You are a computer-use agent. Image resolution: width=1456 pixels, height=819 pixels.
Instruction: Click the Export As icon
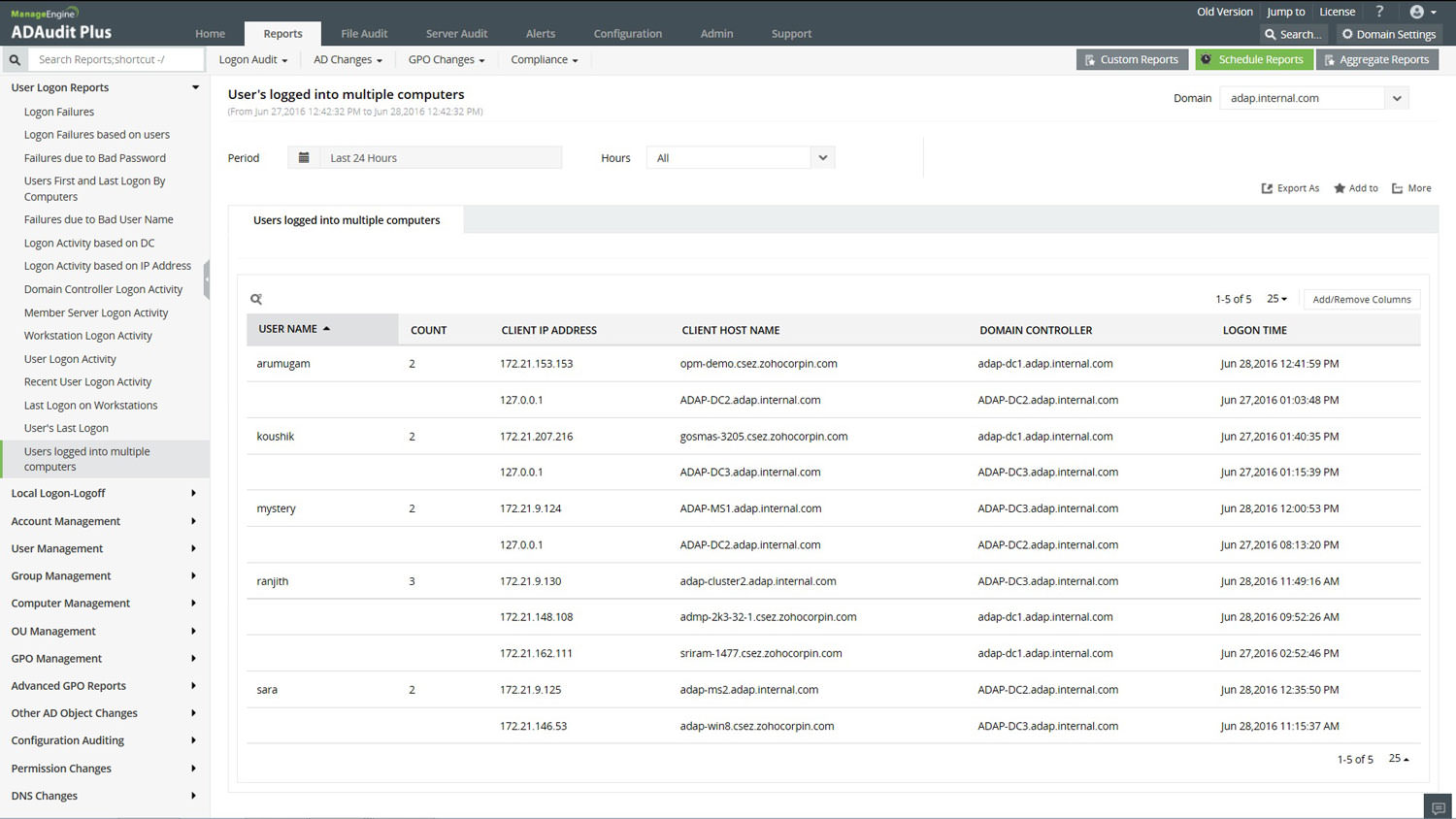tap(1267, 188)
